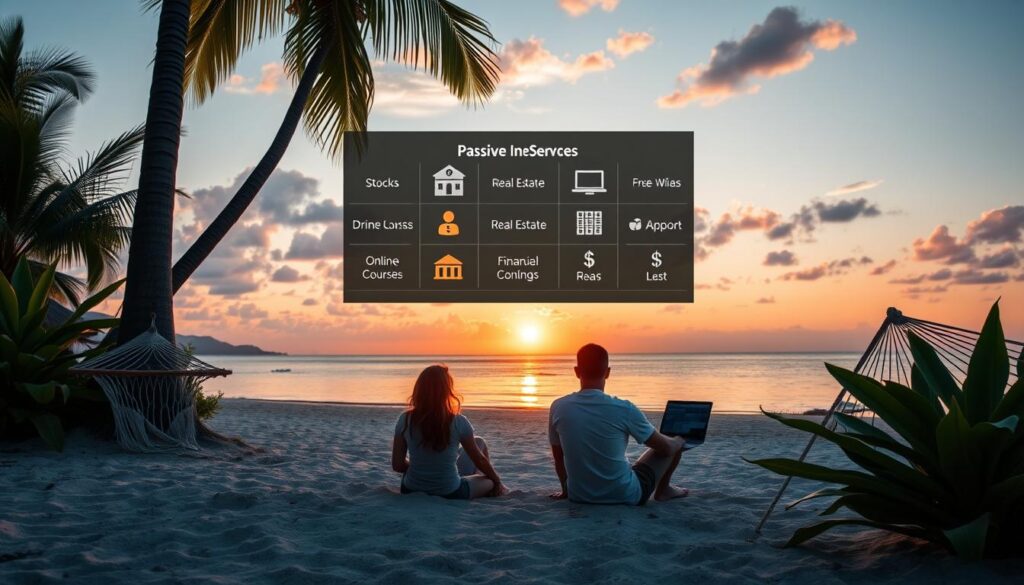Select the laptop icon in the panel
This screenshot has height=585, width=1024.
[x=589, y=182]
